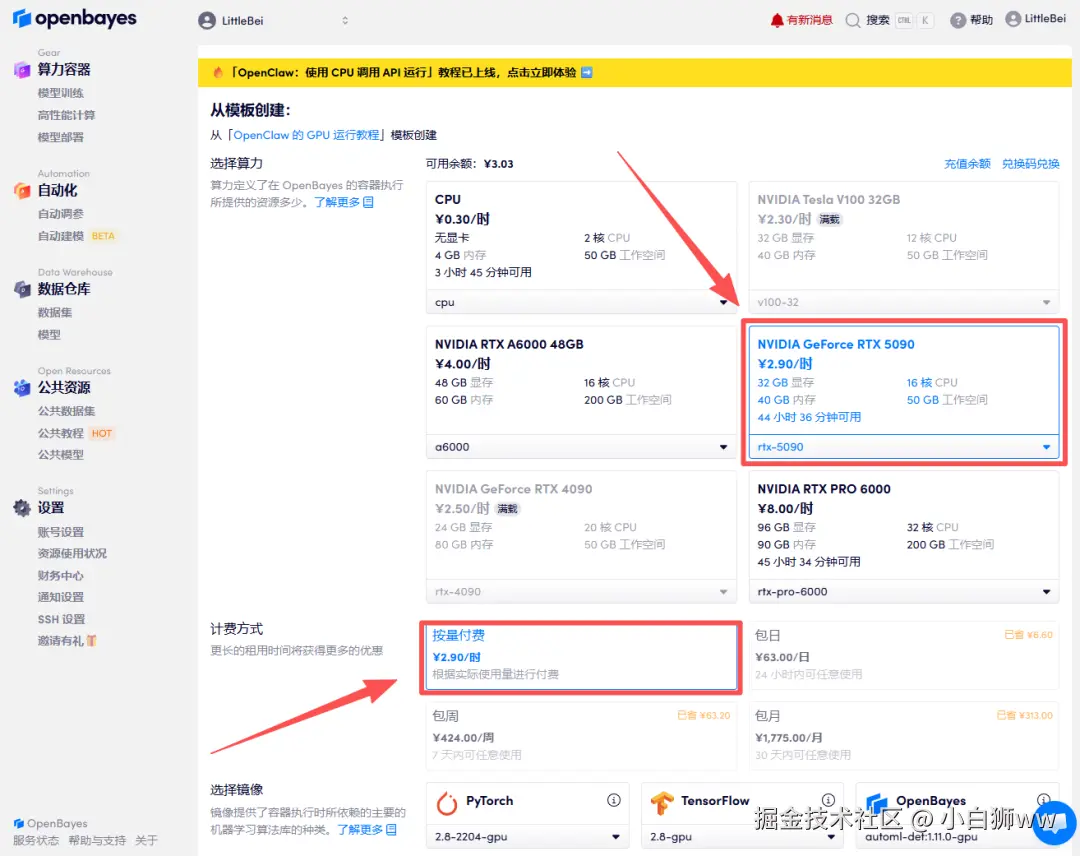Open the TensorFlow 2.8-gpu version dropdown
Viewport: 1080px width, 856px height.
tap(742, 837)
